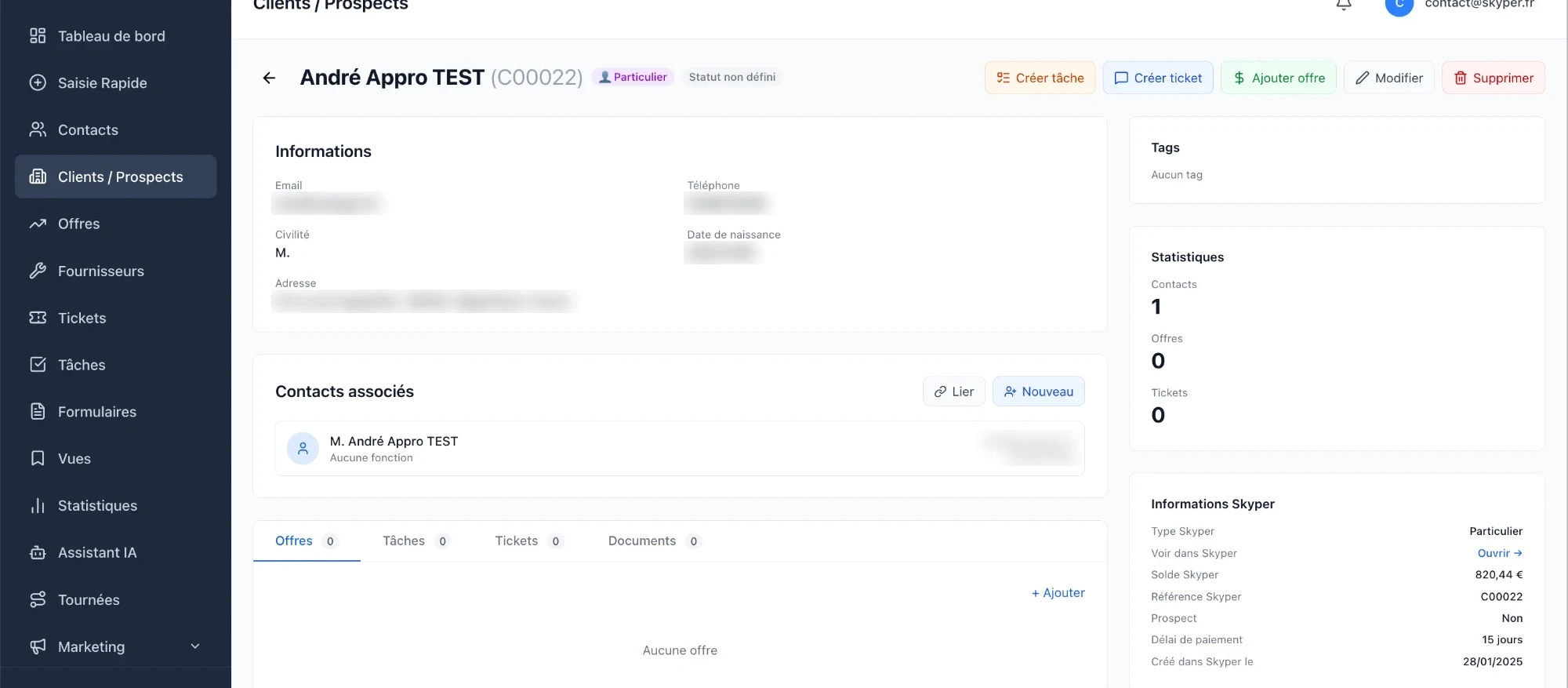Click the Aucun tag text

pos(1177,175)
